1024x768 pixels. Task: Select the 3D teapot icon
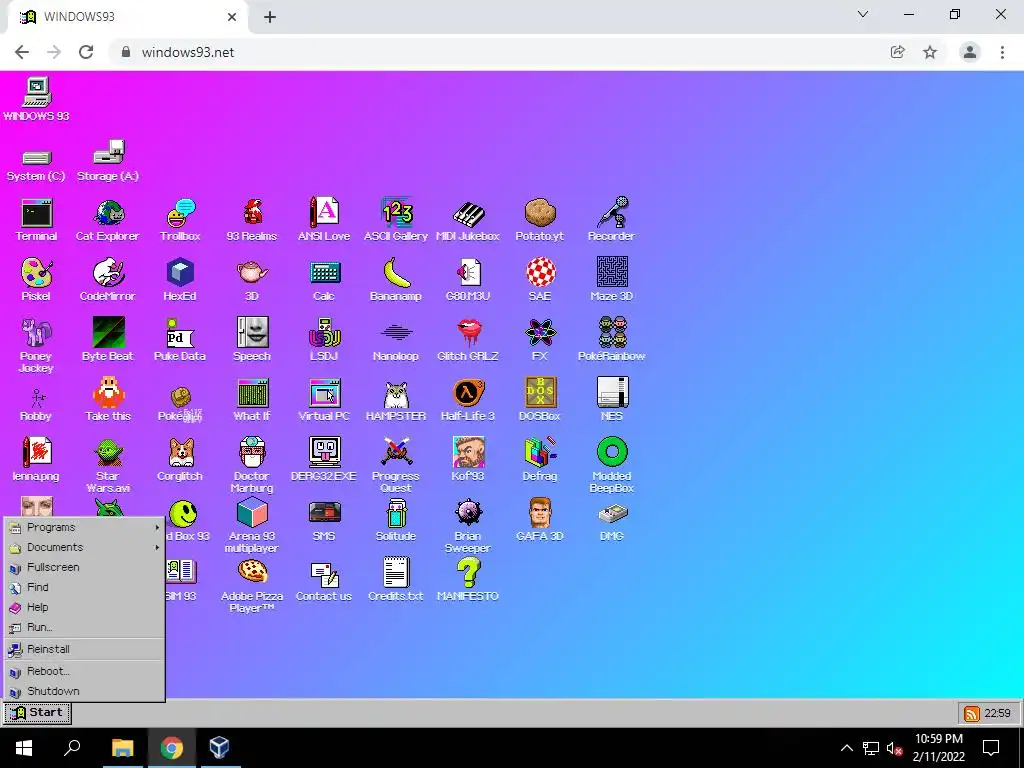click(x=251, y=280)
